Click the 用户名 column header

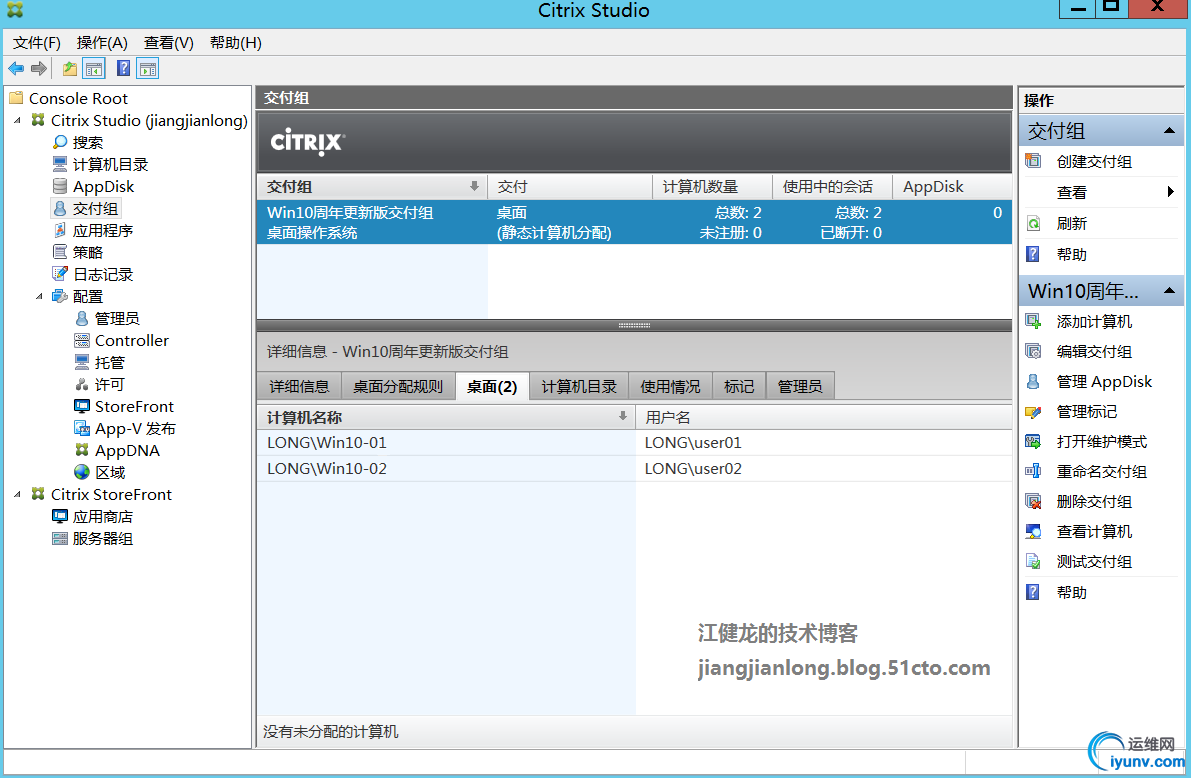point(823,417)
